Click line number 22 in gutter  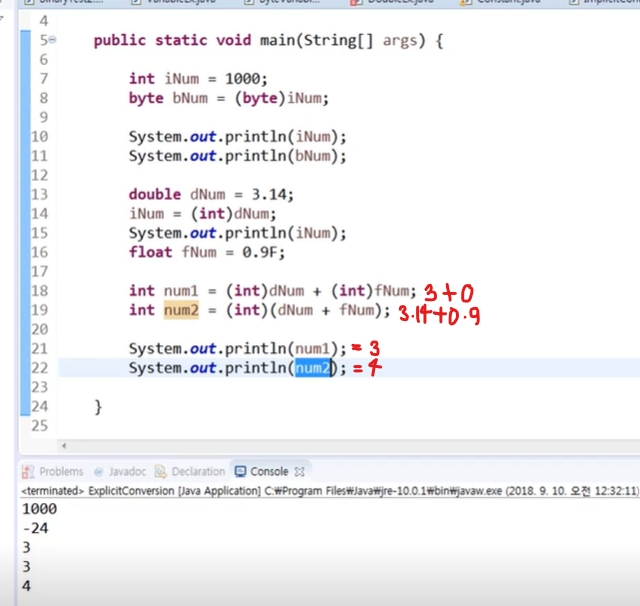pyautogui.click(x=40, y=368)
